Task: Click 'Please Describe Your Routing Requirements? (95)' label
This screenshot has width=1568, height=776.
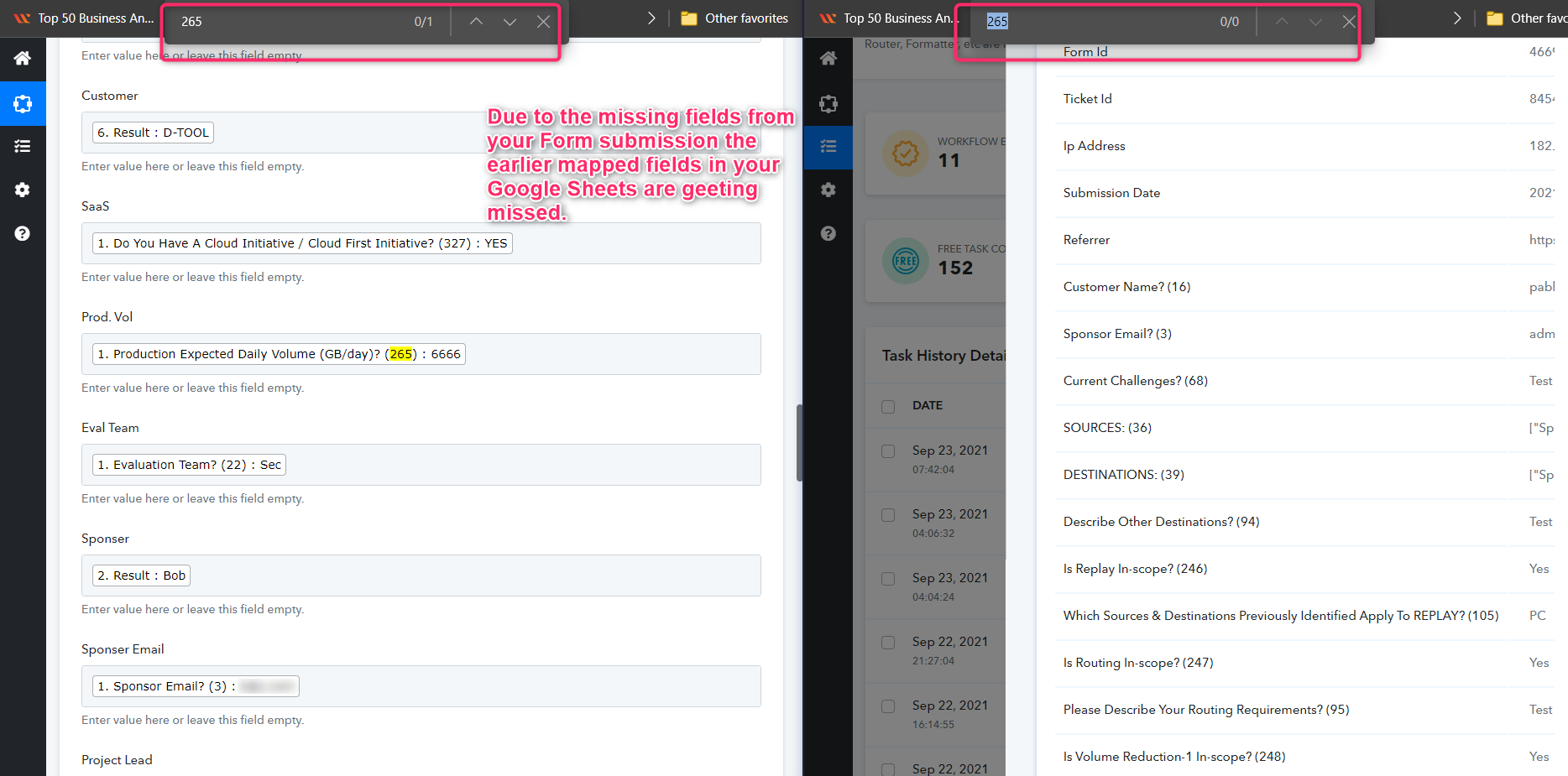Action: click(1206, 710)
